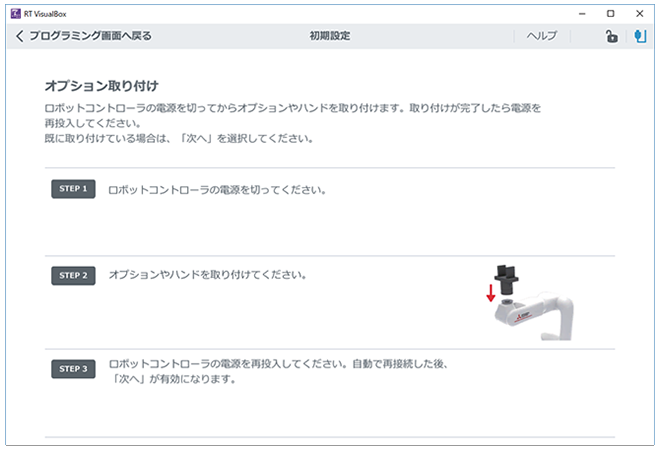Close the RT VisualBox window
This screenshot has width=660, height=450.
(x=639, y=13)
